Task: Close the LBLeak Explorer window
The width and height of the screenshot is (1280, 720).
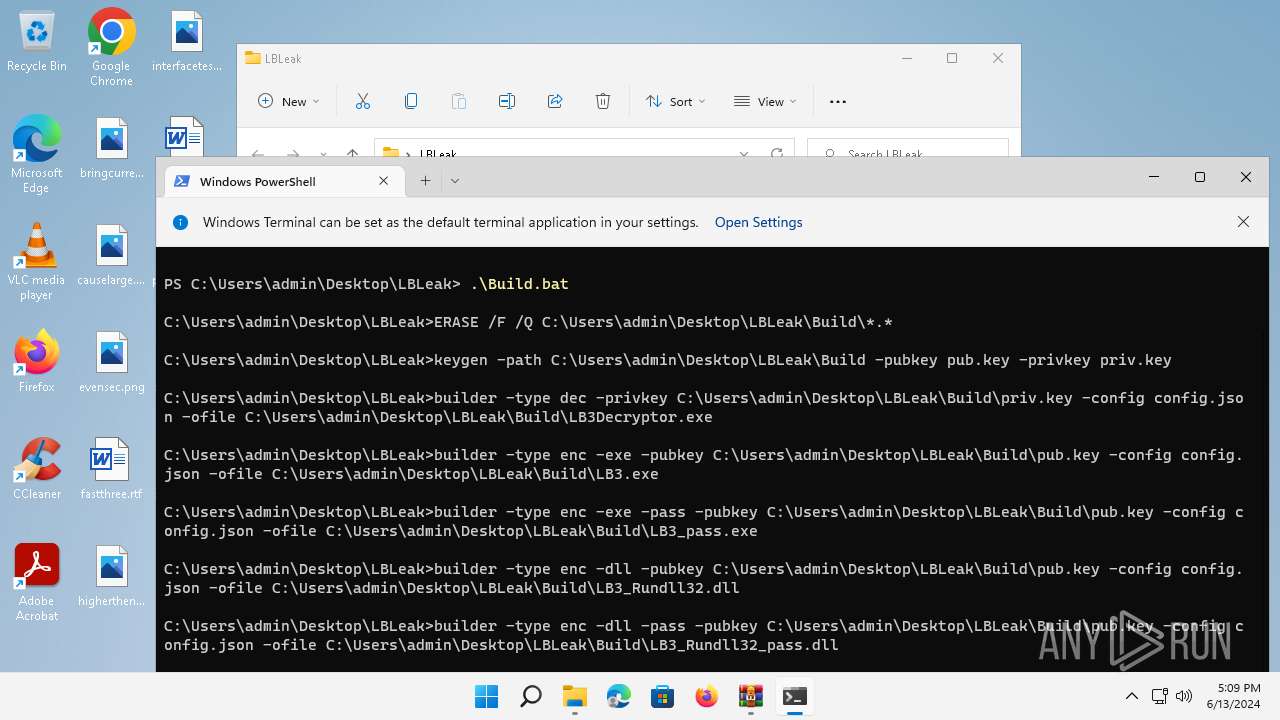Action: 998,58
